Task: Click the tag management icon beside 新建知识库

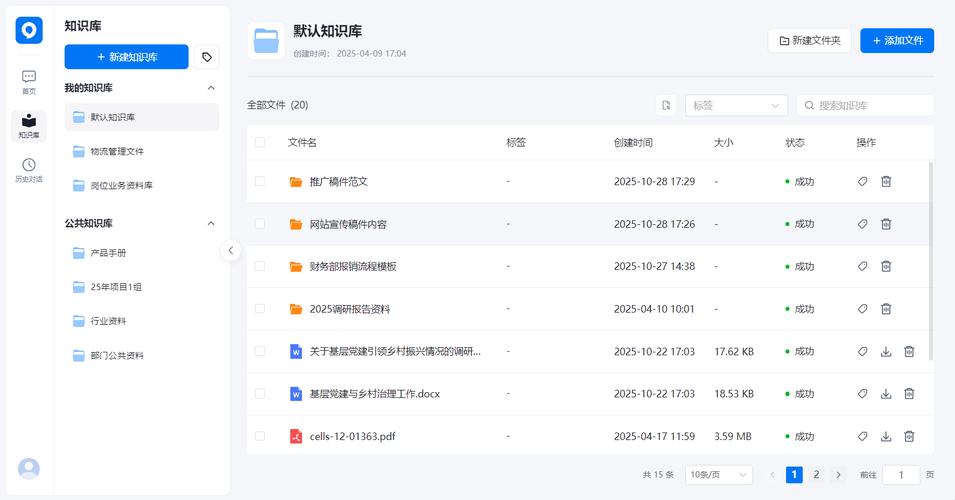Action: coord(207,57)
